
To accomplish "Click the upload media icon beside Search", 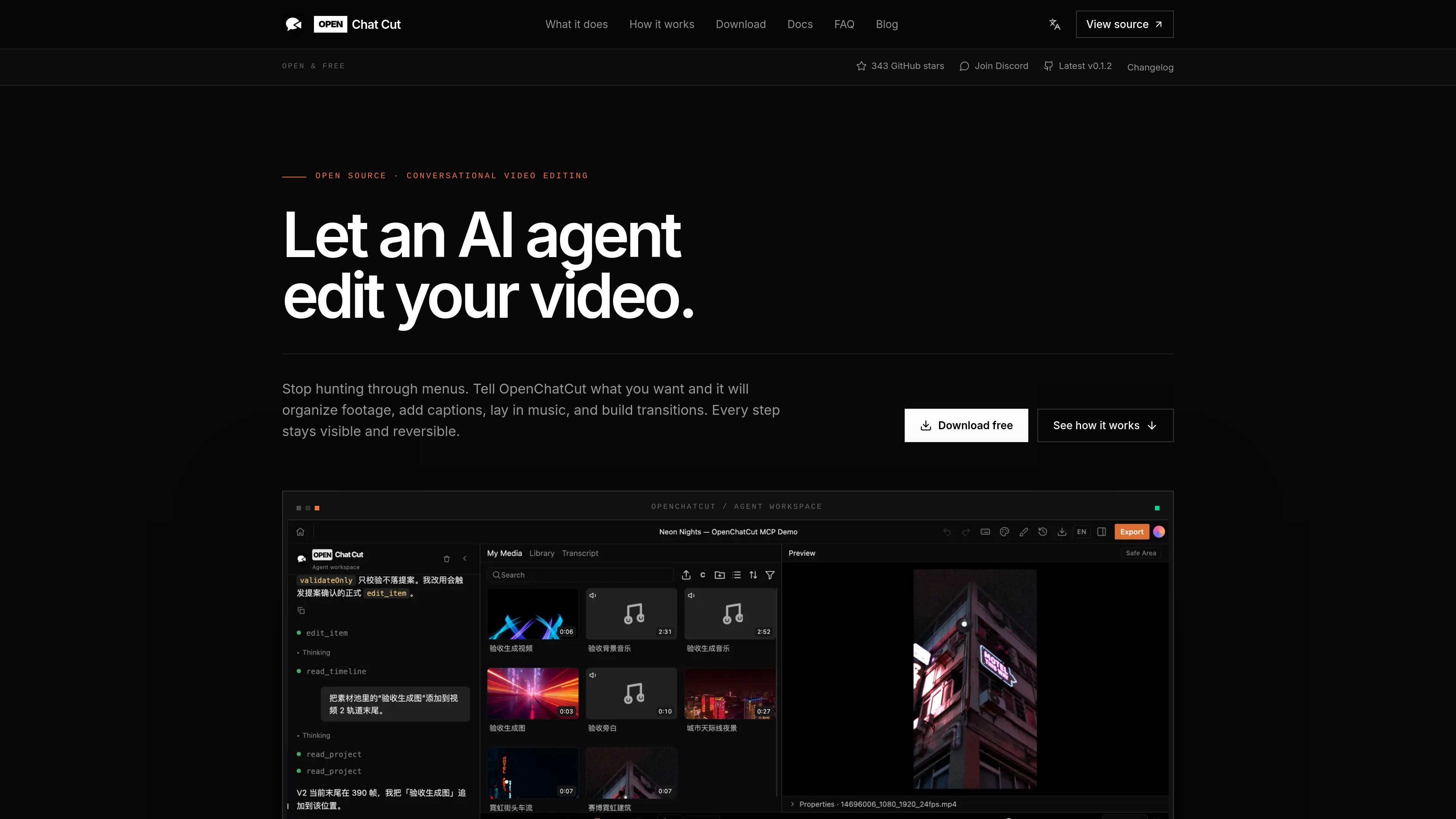I will tap(686, 575).
